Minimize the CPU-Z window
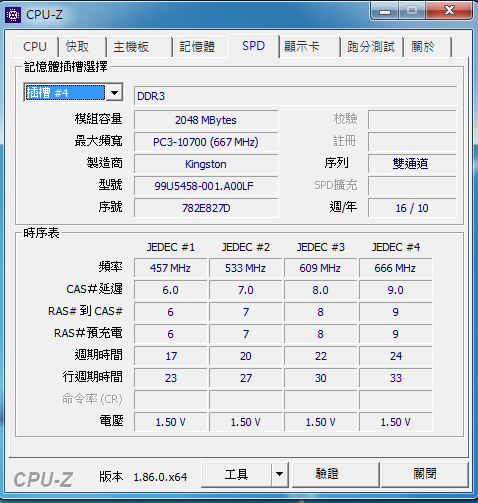The image size is (478, 503). tap(385, 12)
